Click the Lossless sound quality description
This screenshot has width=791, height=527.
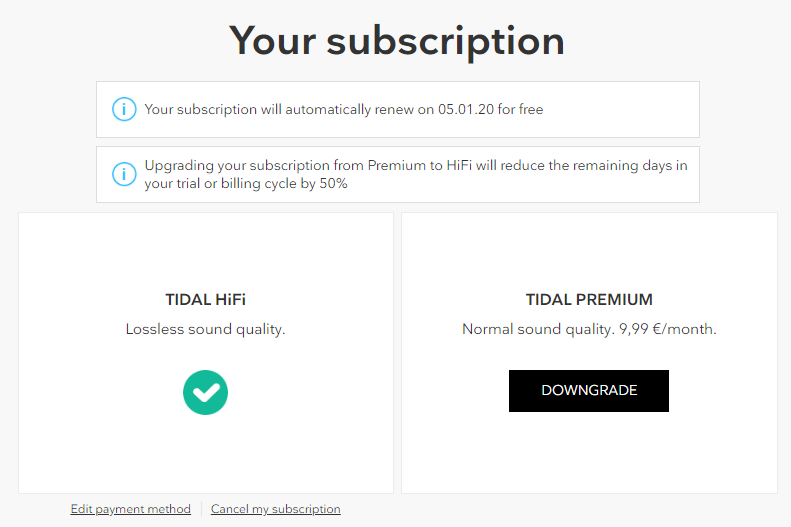coord(205,329)
